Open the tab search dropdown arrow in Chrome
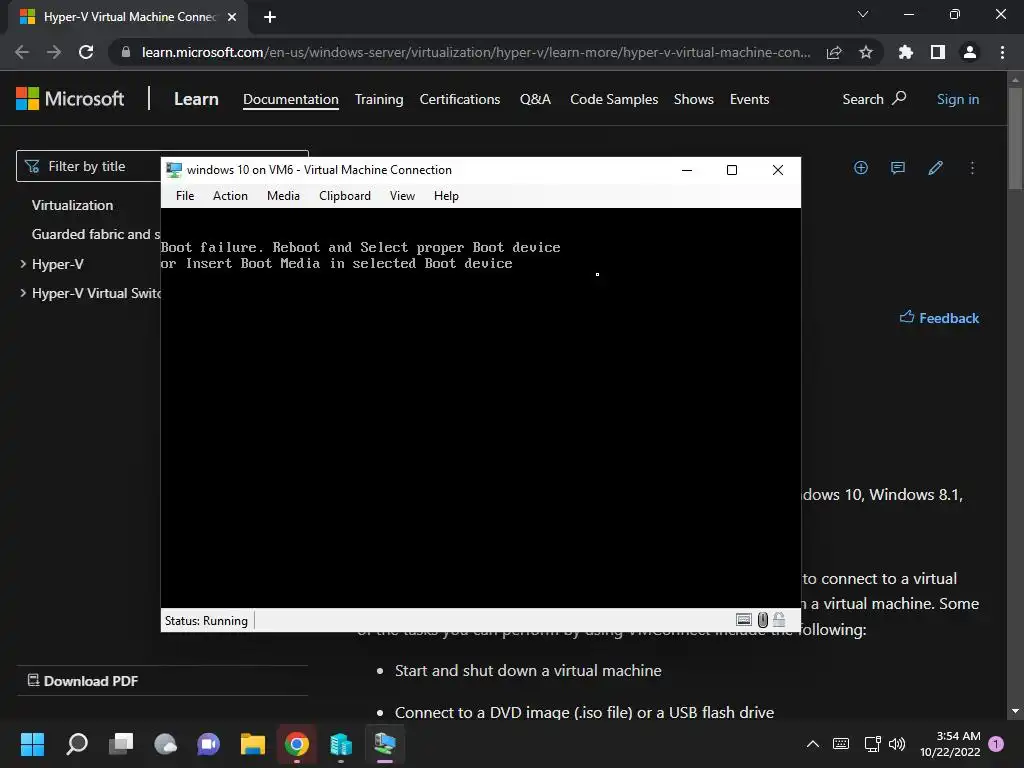 pyautogui.click(x=863, y=14)
